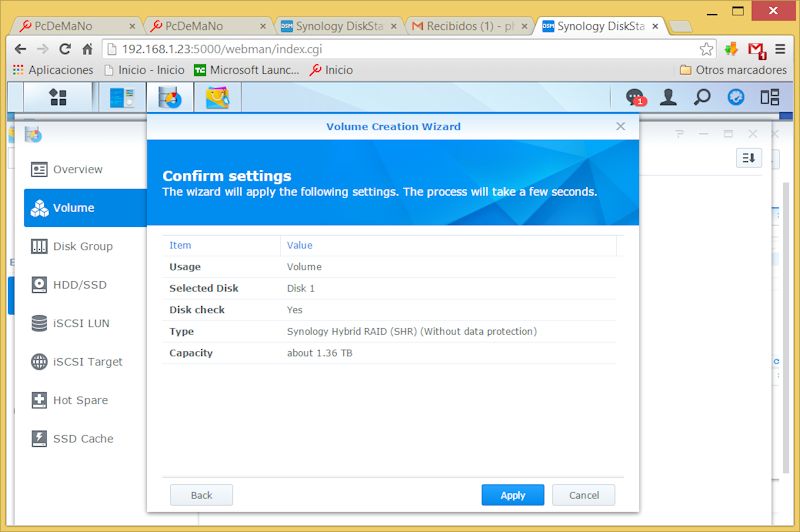Click the Capacity row label
800x532 pixels.
coord(191,353)
